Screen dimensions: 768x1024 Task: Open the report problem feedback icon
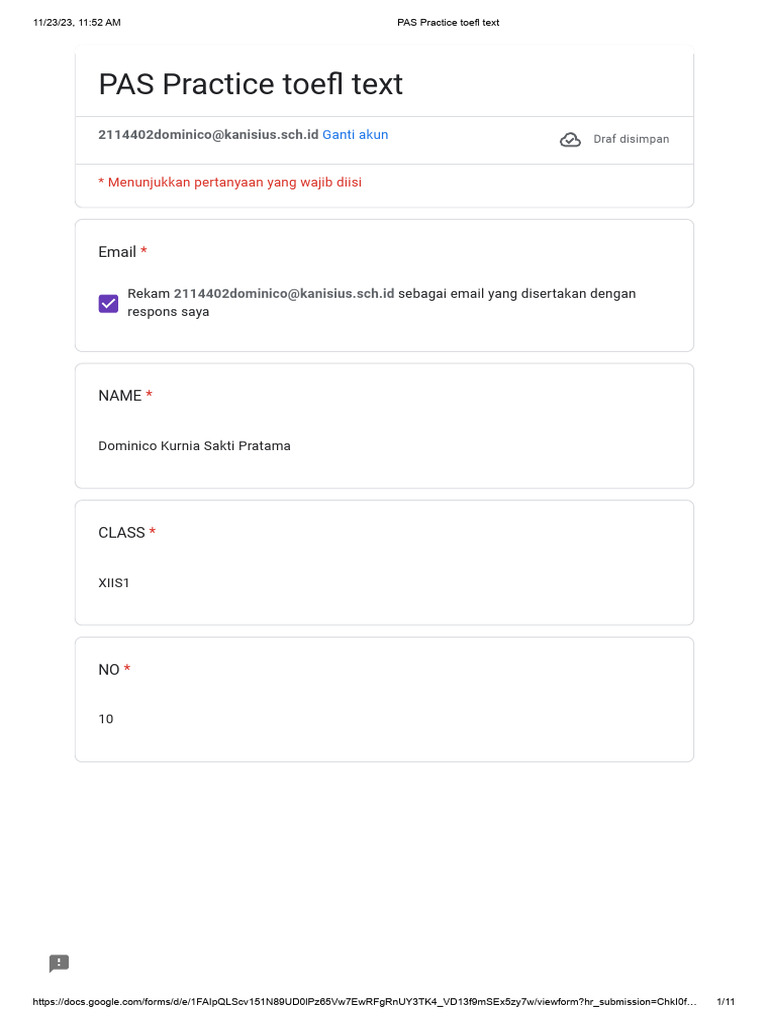59,963
